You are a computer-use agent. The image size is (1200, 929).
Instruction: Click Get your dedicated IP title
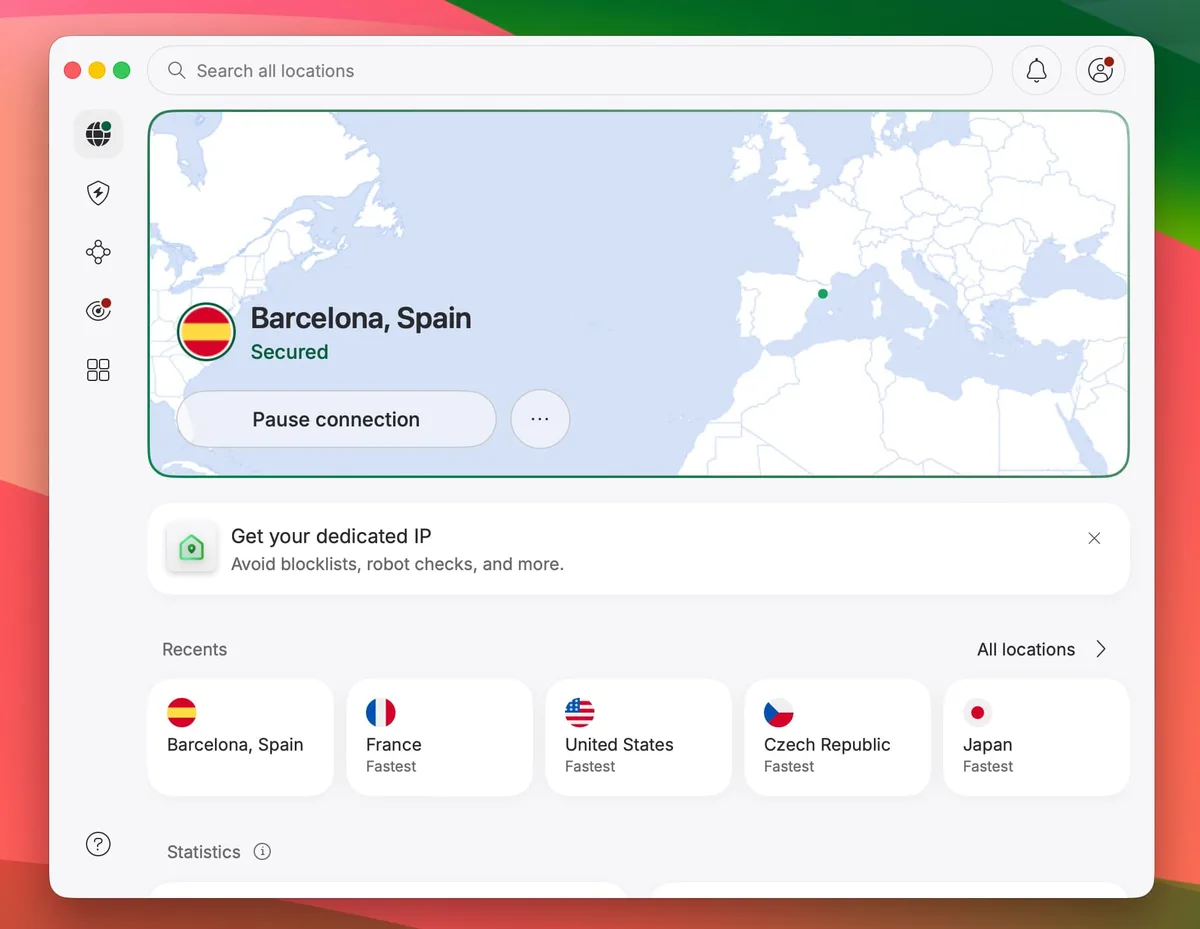(x=331, y=536)
